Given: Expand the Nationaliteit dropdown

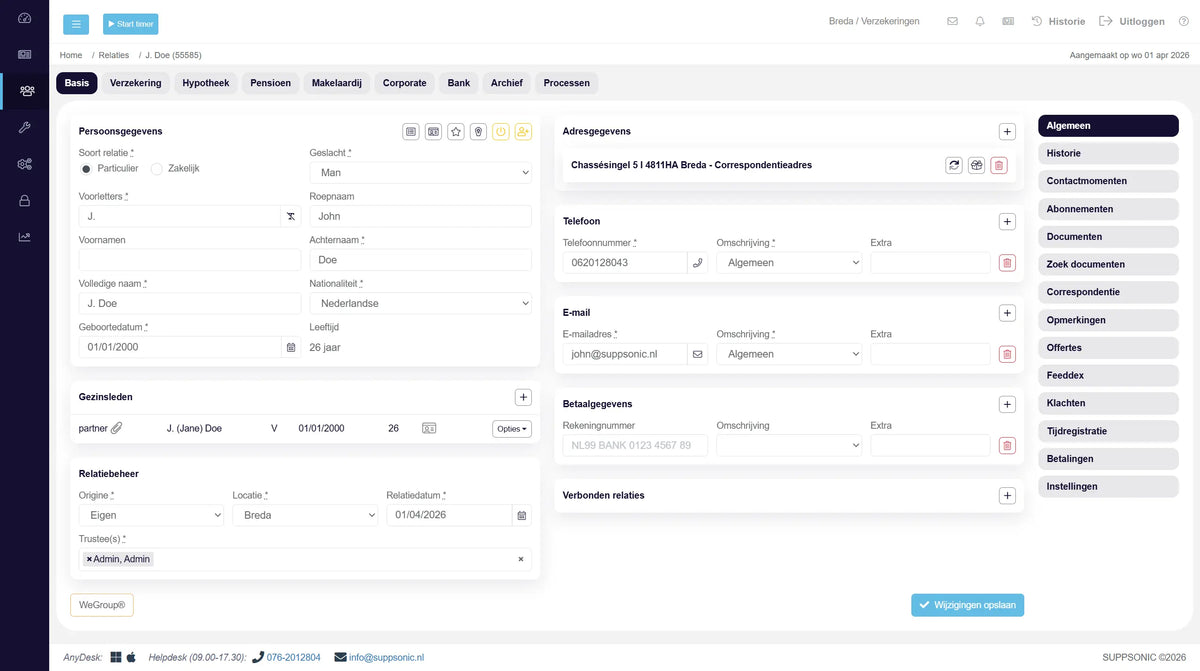Looking at the screenshot, I should (x=420, y=303).
